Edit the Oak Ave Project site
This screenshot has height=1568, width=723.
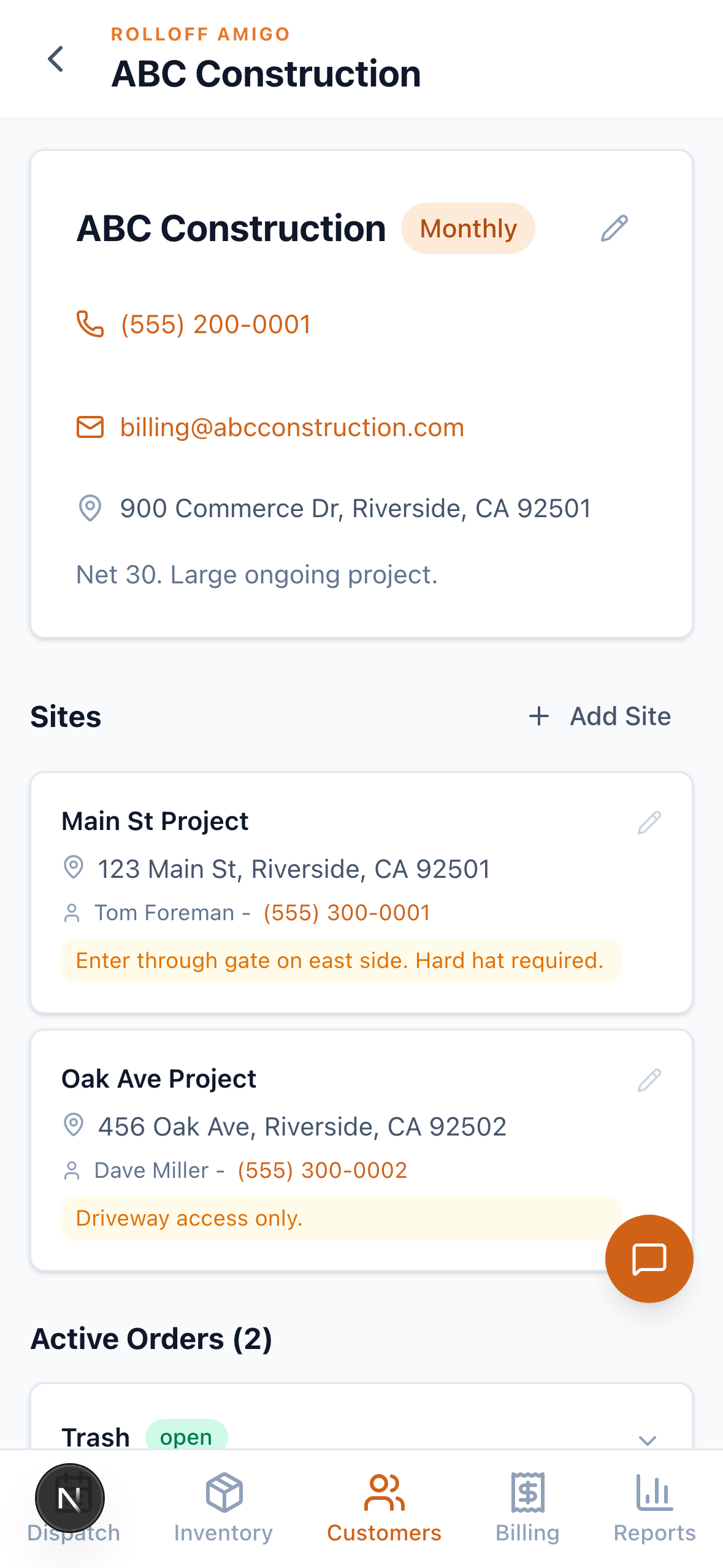649,1080
